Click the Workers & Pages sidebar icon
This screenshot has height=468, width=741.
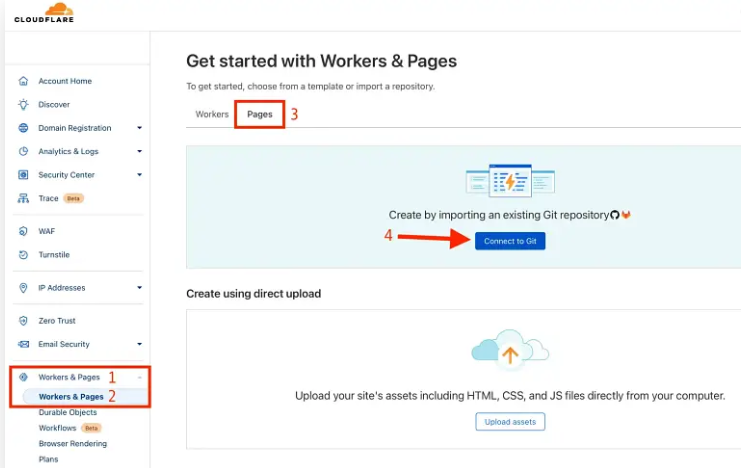[23, 377]
